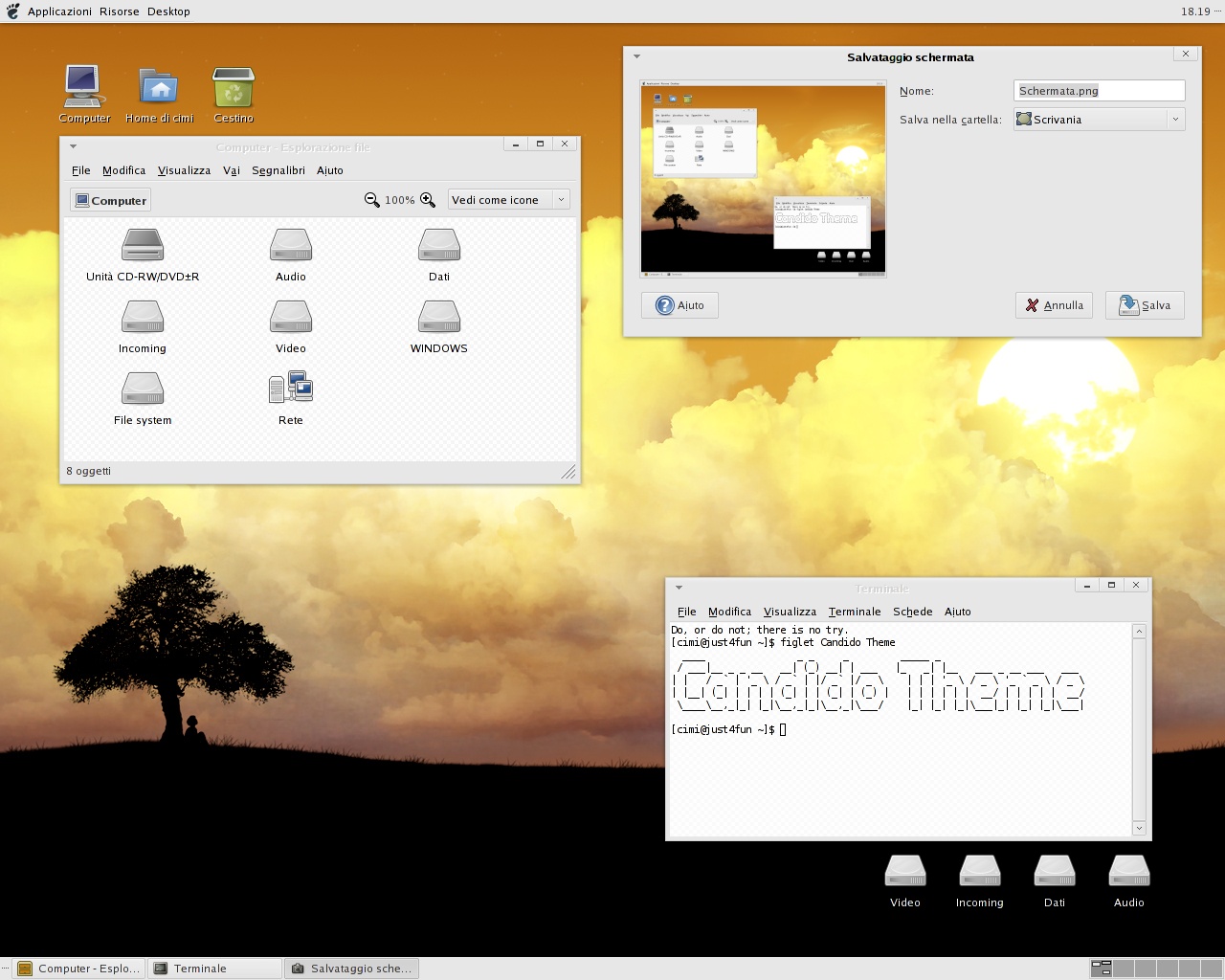Click the terminal scrollbar up arrow

tap(1139, 631)
